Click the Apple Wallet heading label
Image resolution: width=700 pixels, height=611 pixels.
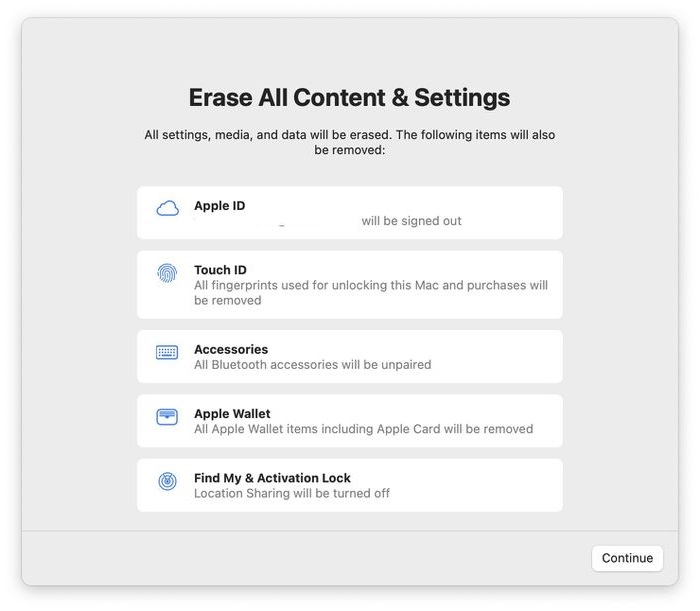point(232,414)
